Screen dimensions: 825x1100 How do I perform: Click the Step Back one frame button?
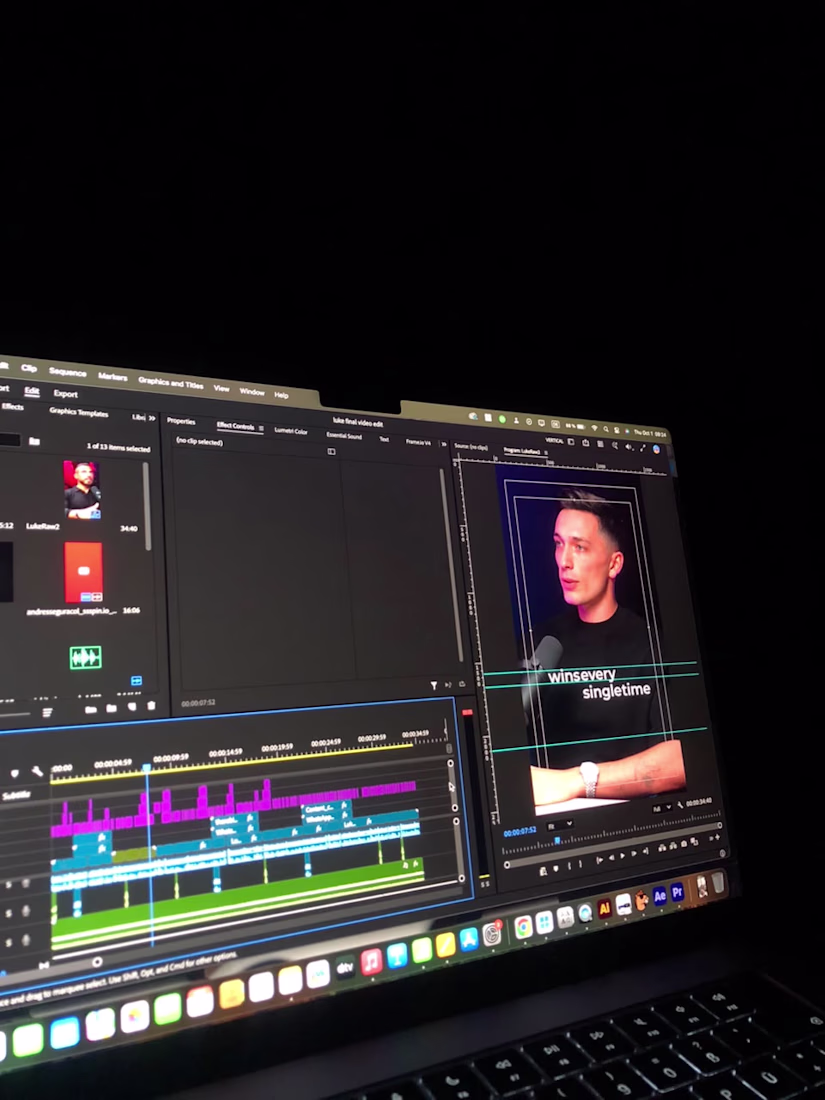click(610, 858)
